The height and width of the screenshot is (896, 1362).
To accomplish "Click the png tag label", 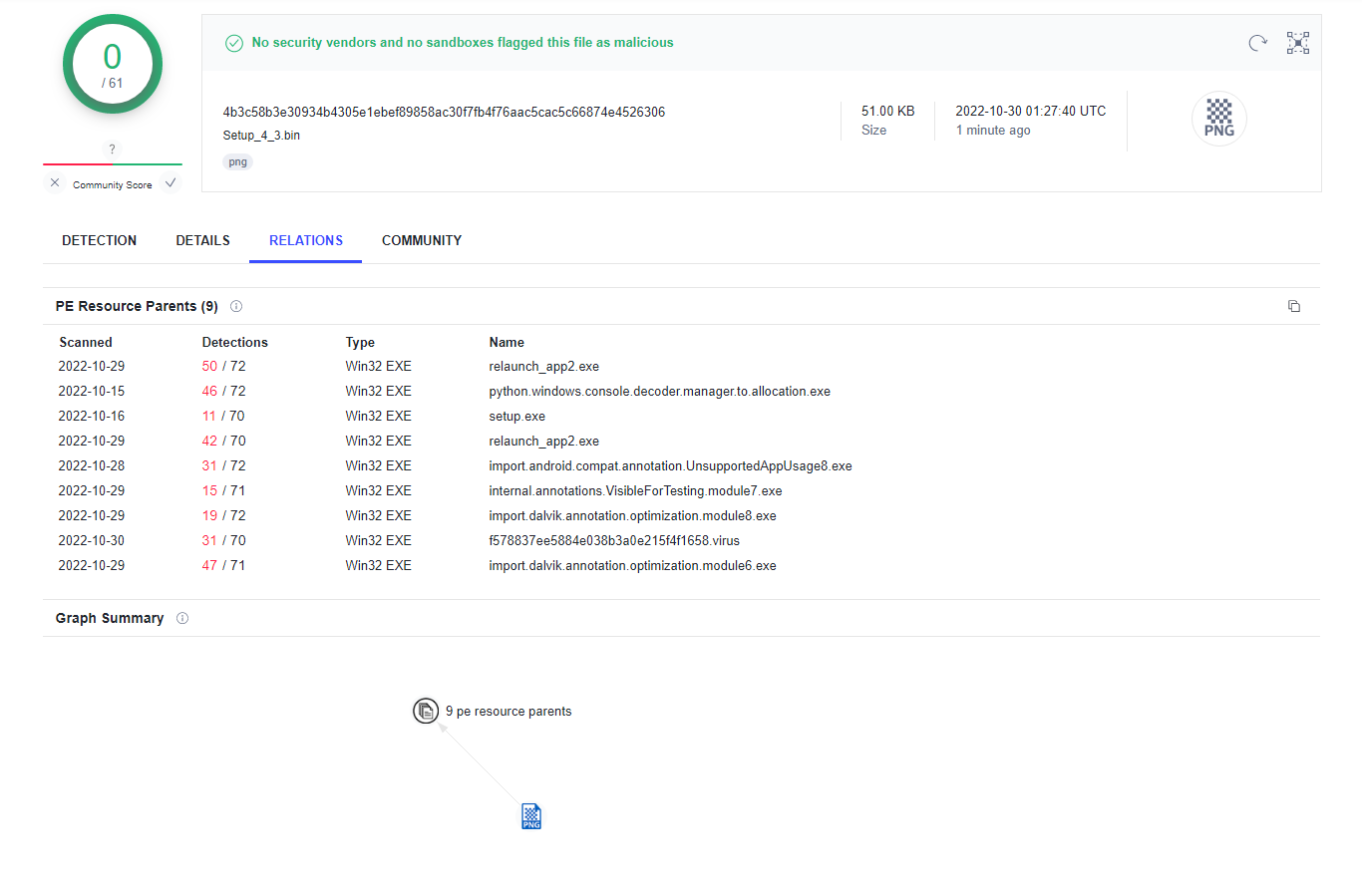I will click(x=238, y=162).
